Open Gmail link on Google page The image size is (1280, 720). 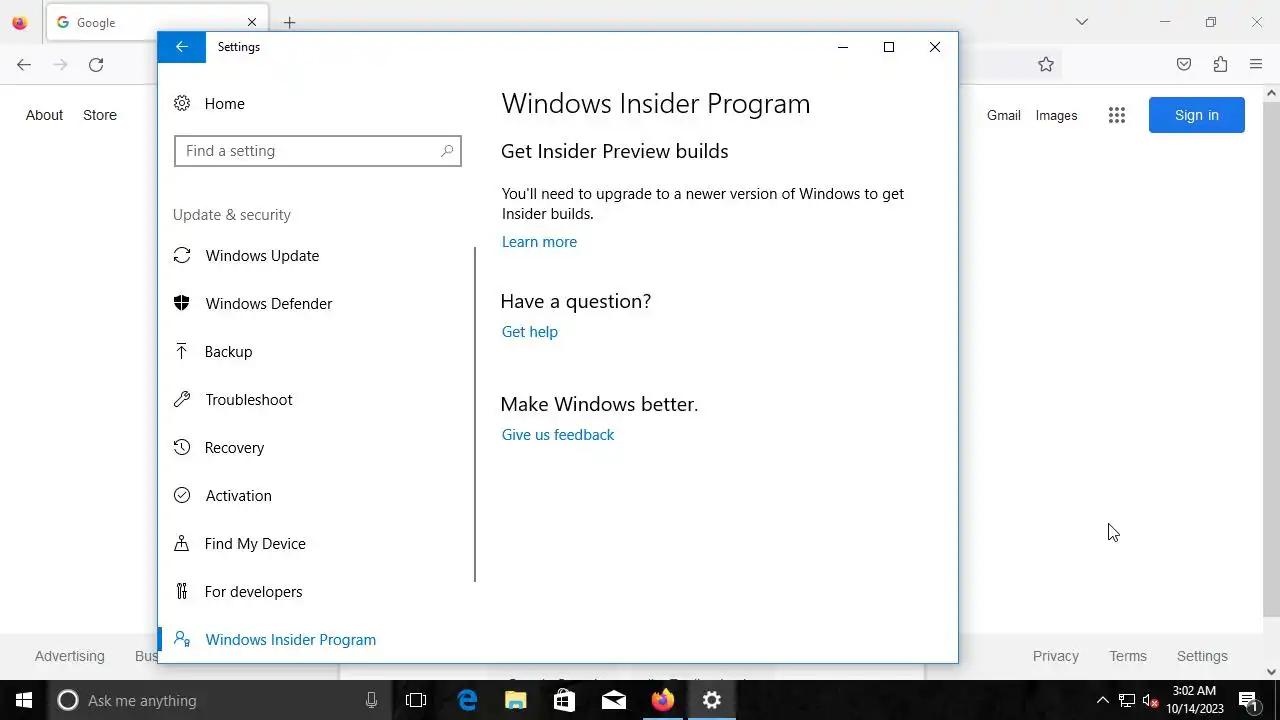point(1004,115)
